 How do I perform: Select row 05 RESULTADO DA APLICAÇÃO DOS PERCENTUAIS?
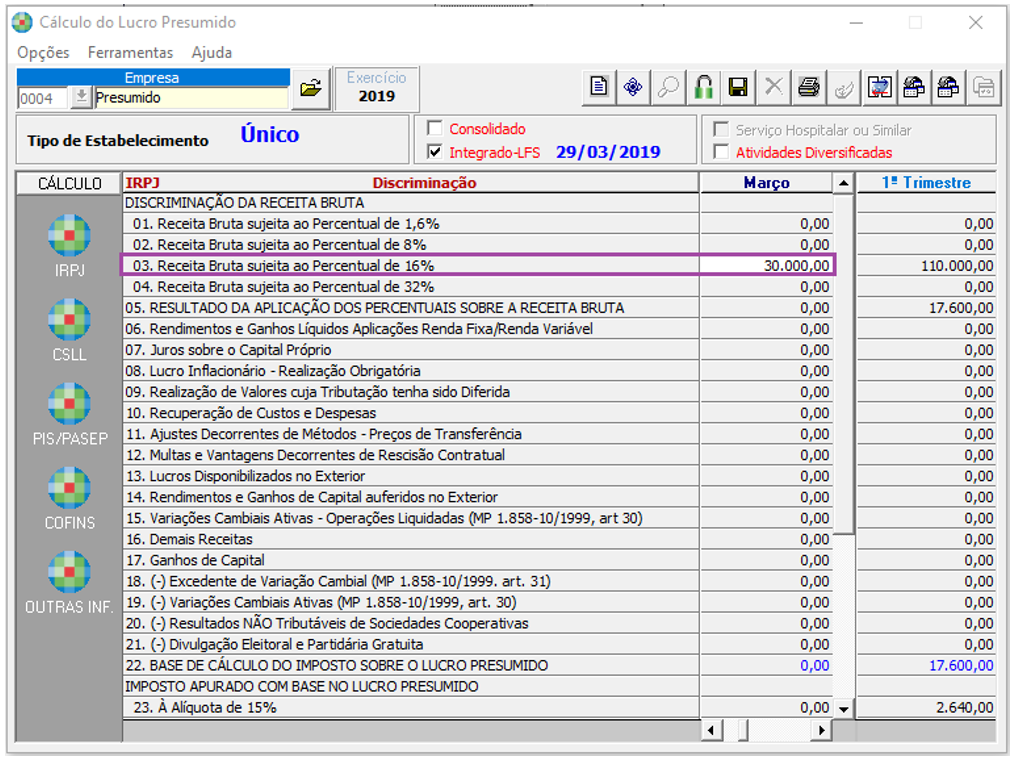click(x=411, y=307)
